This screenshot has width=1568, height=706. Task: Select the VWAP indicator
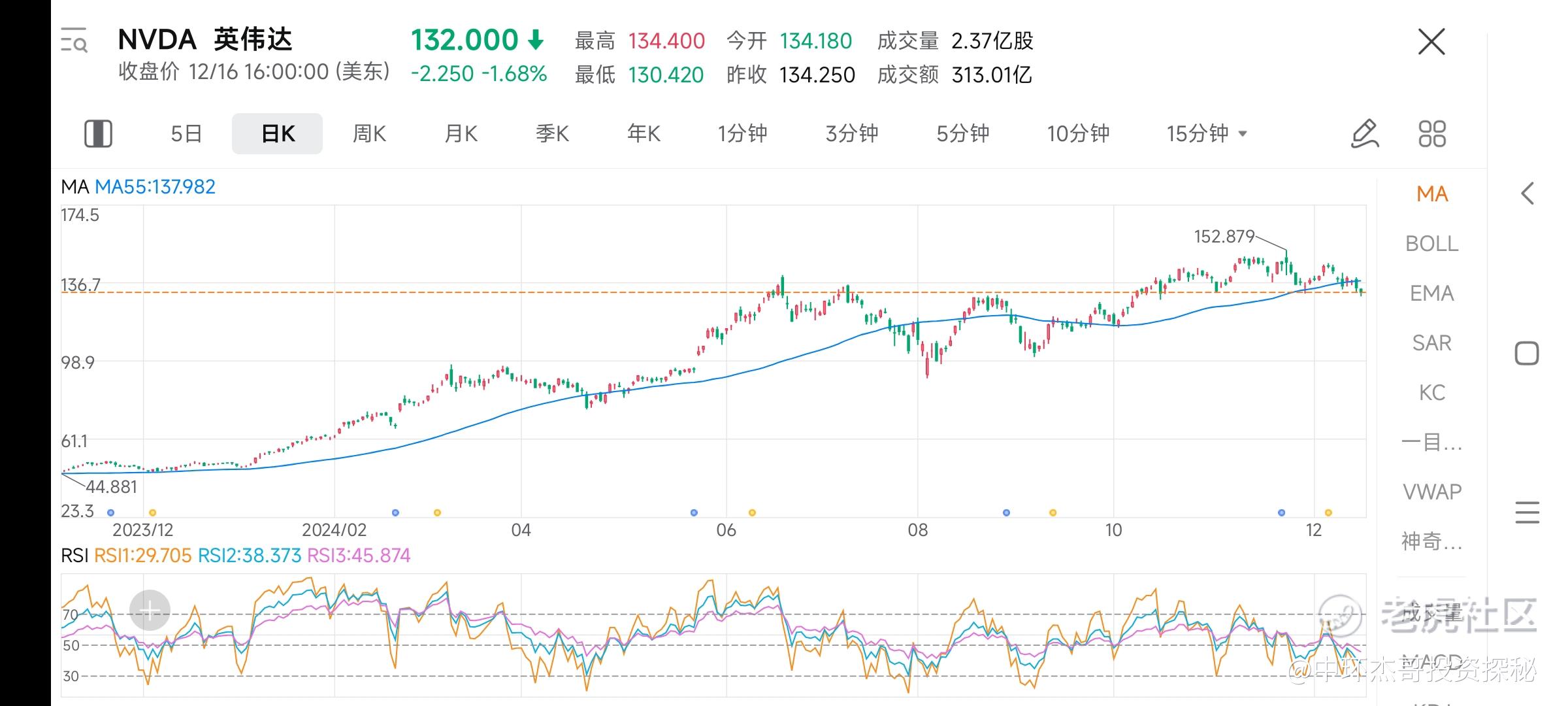tap(1431, 492)
